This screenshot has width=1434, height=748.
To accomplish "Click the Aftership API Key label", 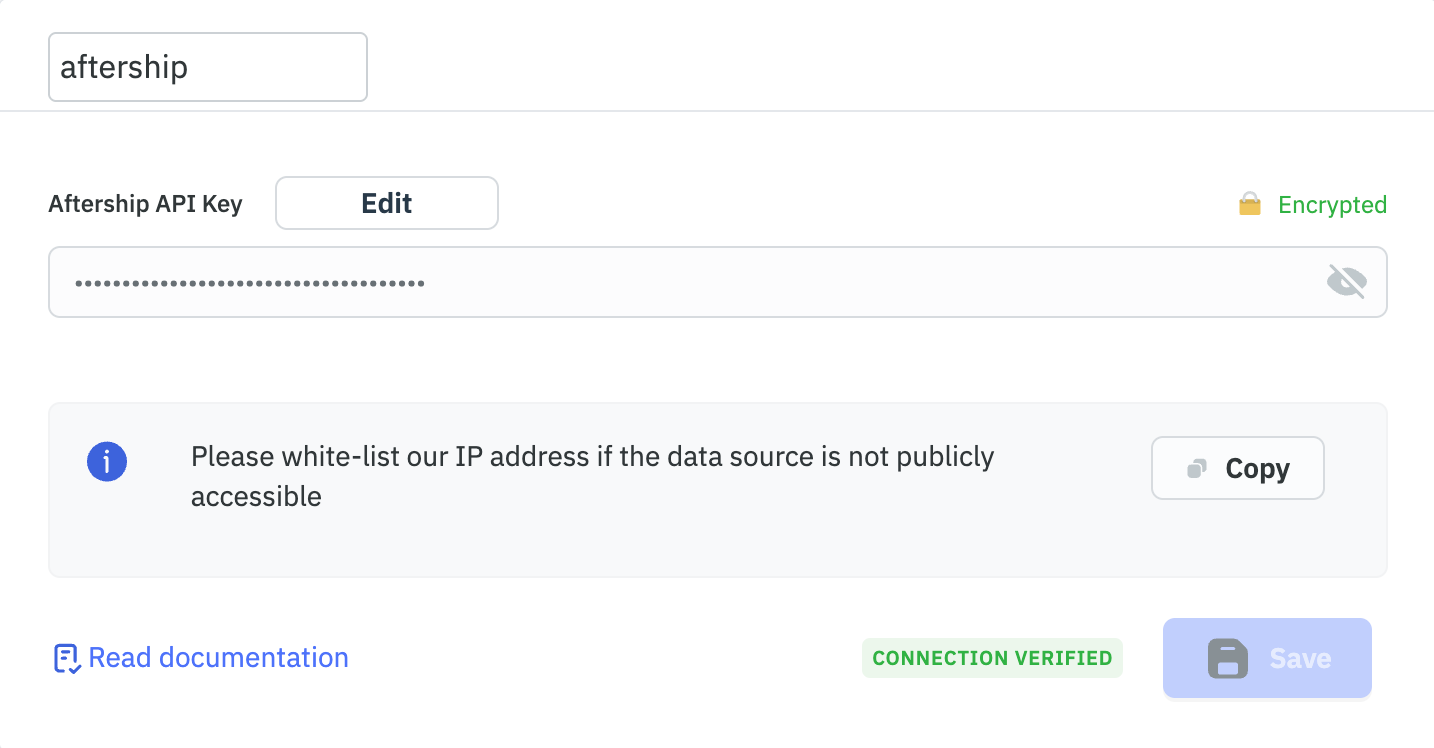I will tap(145, 204).
